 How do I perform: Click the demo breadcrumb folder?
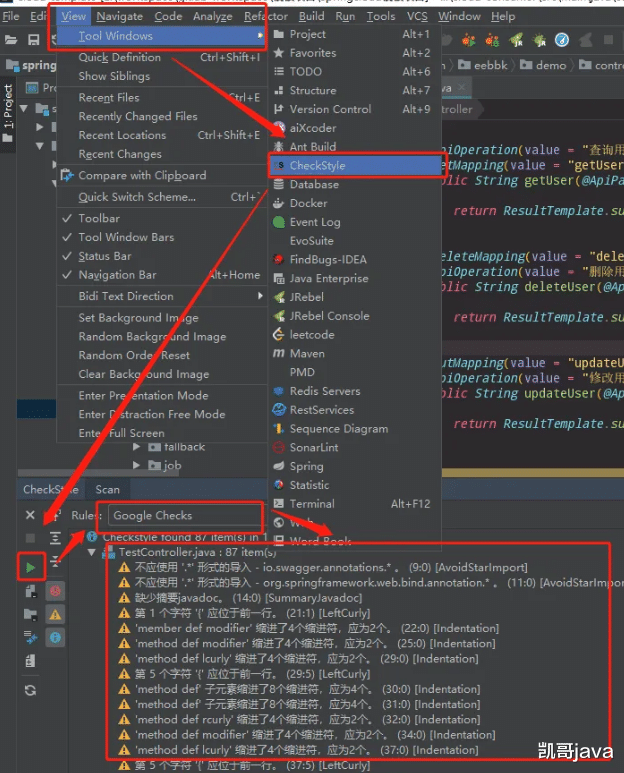click(543, 65)
